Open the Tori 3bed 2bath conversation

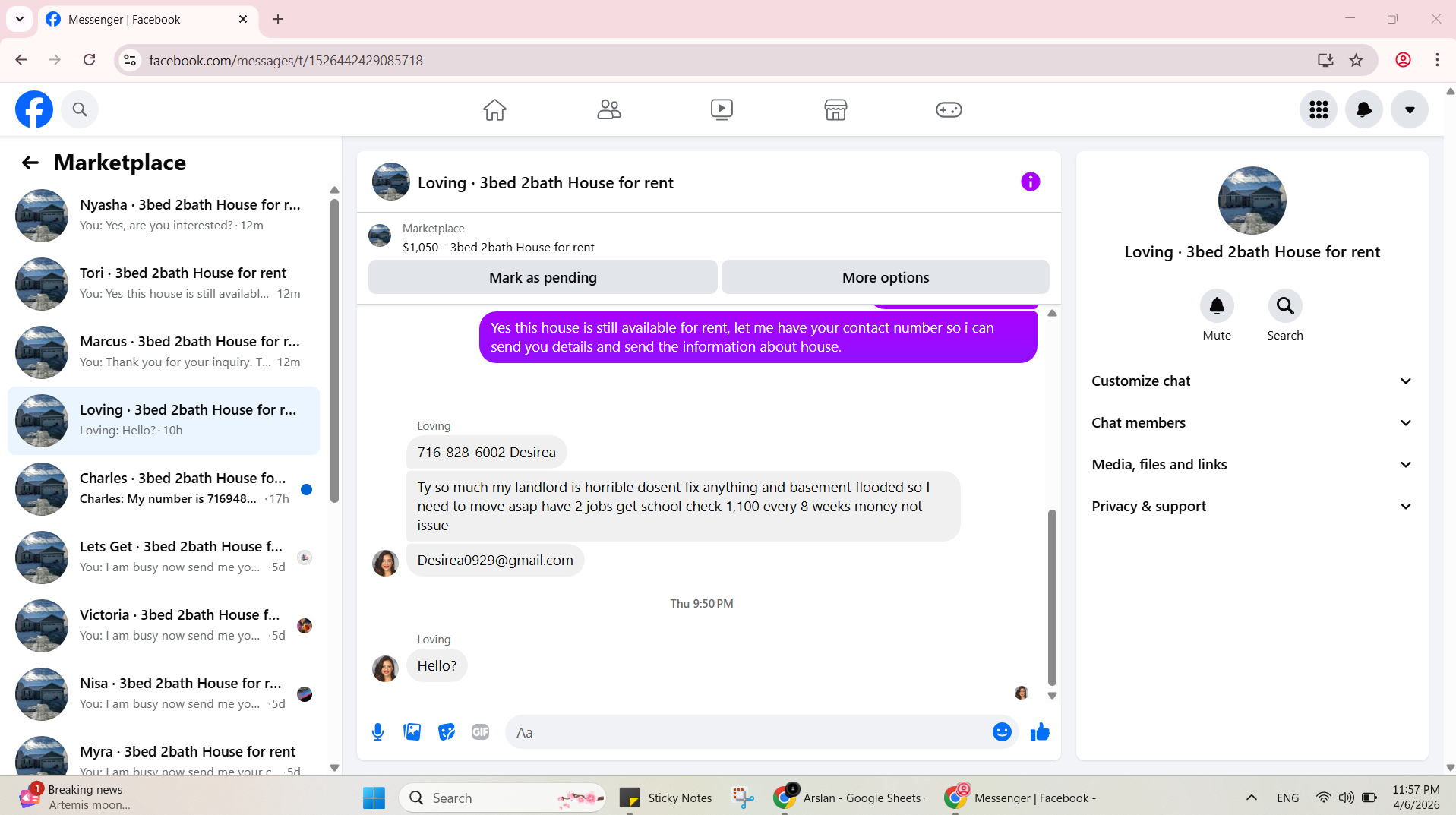point(163,284)
